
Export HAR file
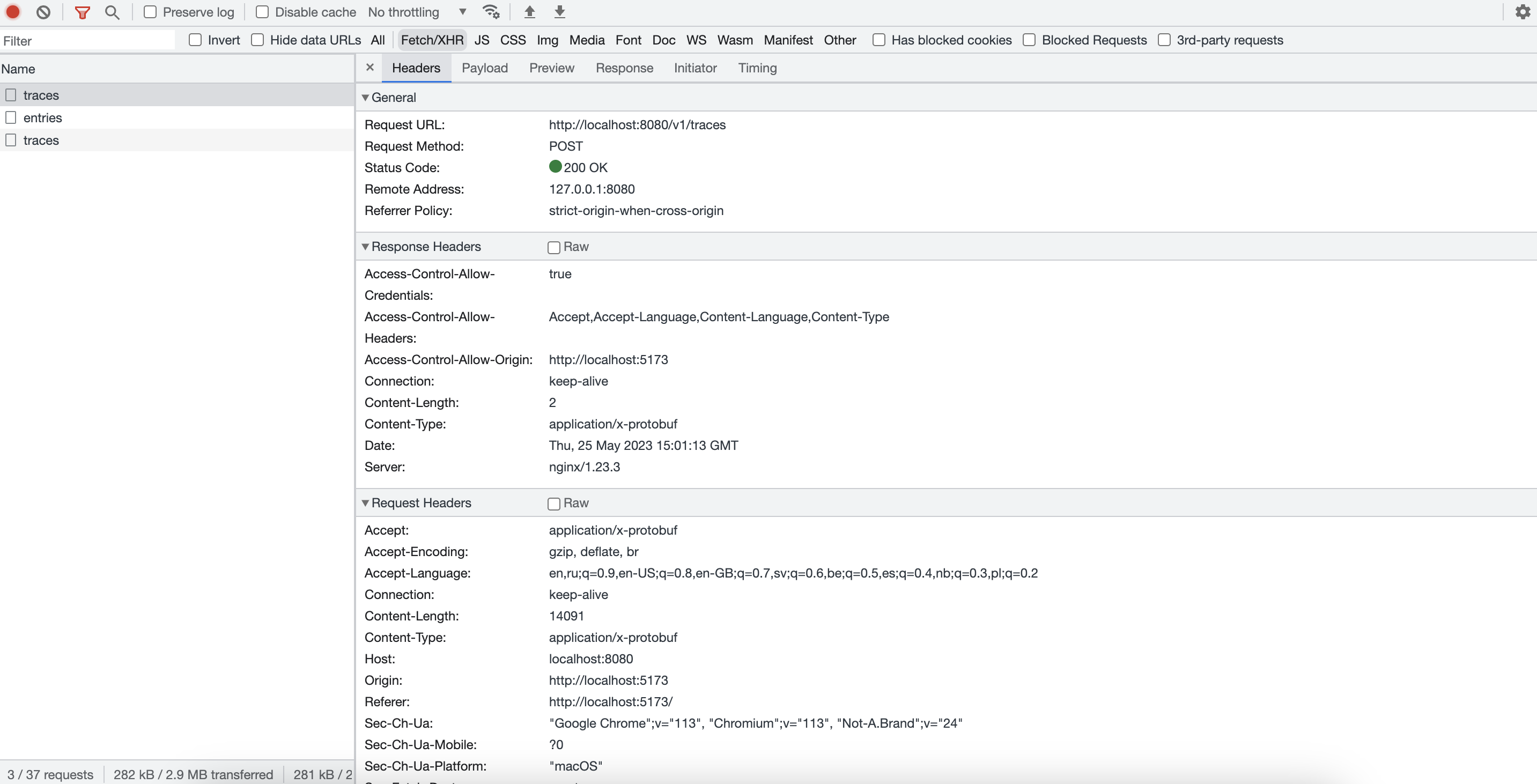click(559, 12)
